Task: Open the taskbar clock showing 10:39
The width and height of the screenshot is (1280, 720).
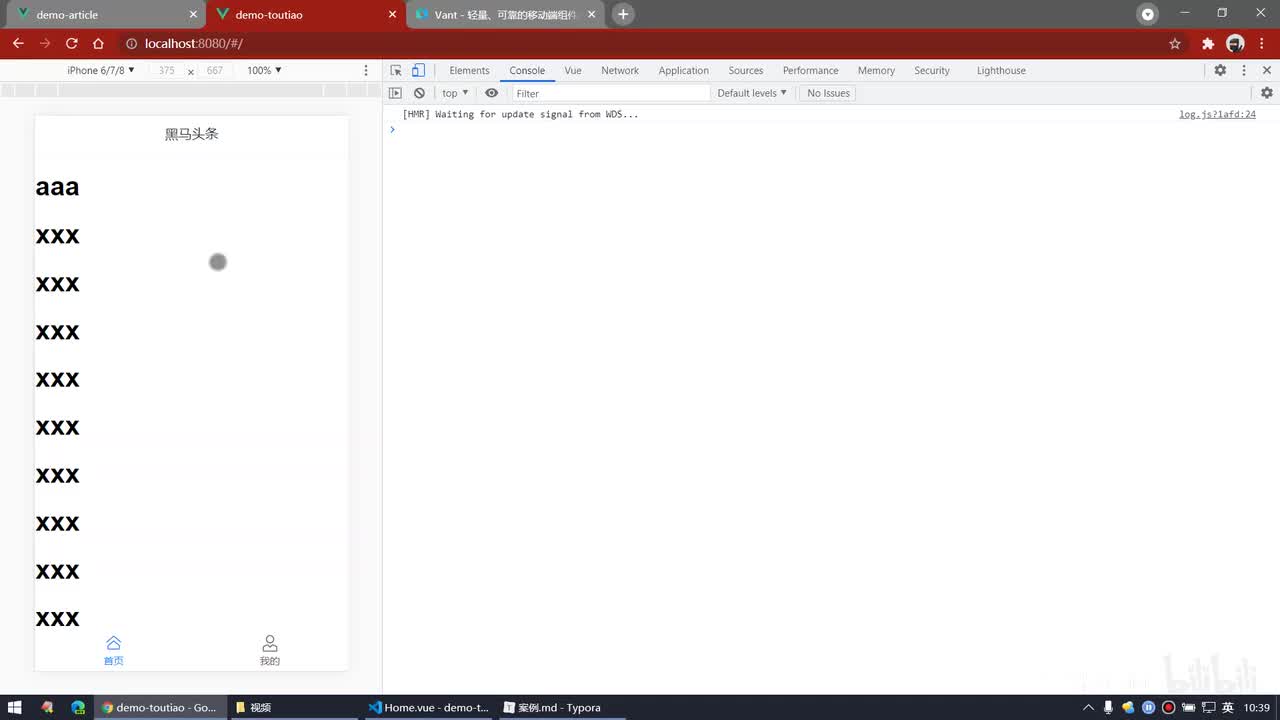Action: coord(1257,707)
